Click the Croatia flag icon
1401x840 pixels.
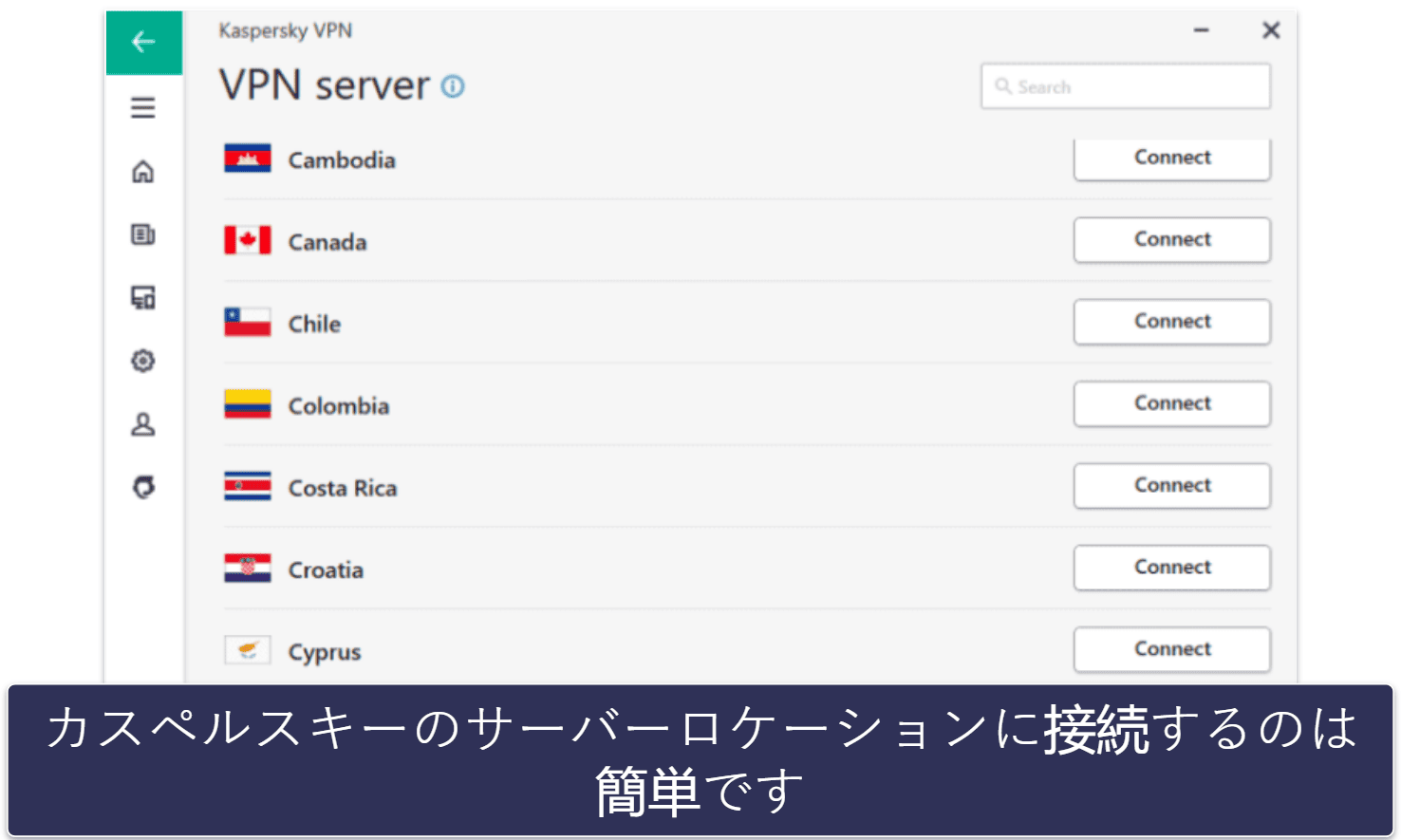(x=248, y=569)
